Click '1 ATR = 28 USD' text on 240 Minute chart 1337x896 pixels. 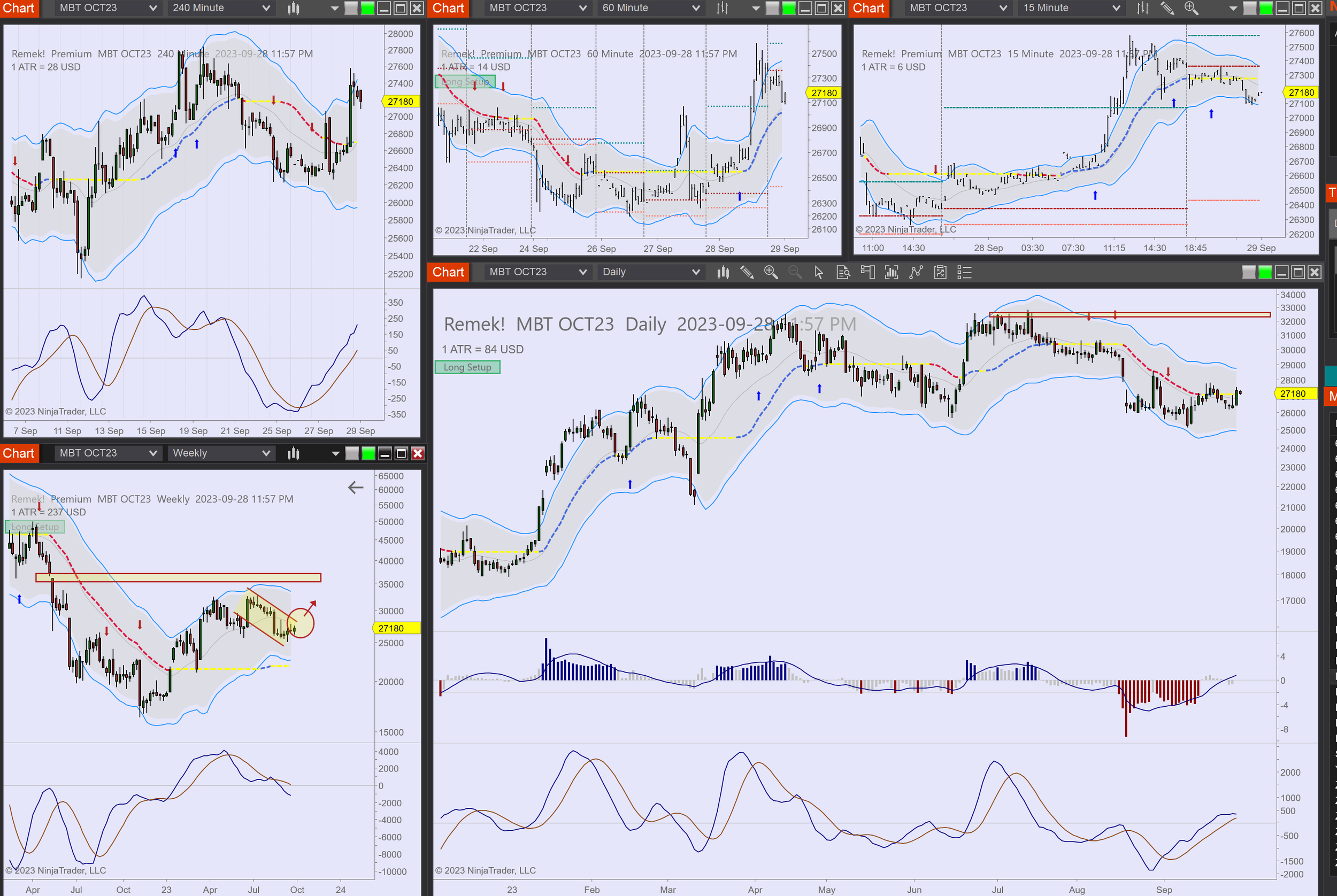46,67
